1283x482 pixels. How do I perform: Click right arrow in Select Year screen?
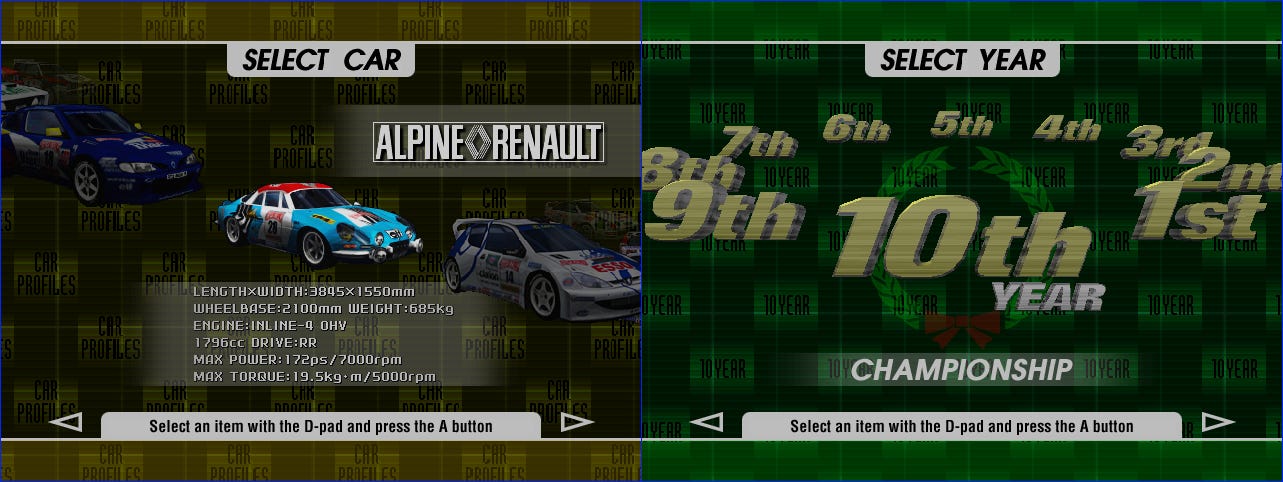click(x=1218, y=423)
